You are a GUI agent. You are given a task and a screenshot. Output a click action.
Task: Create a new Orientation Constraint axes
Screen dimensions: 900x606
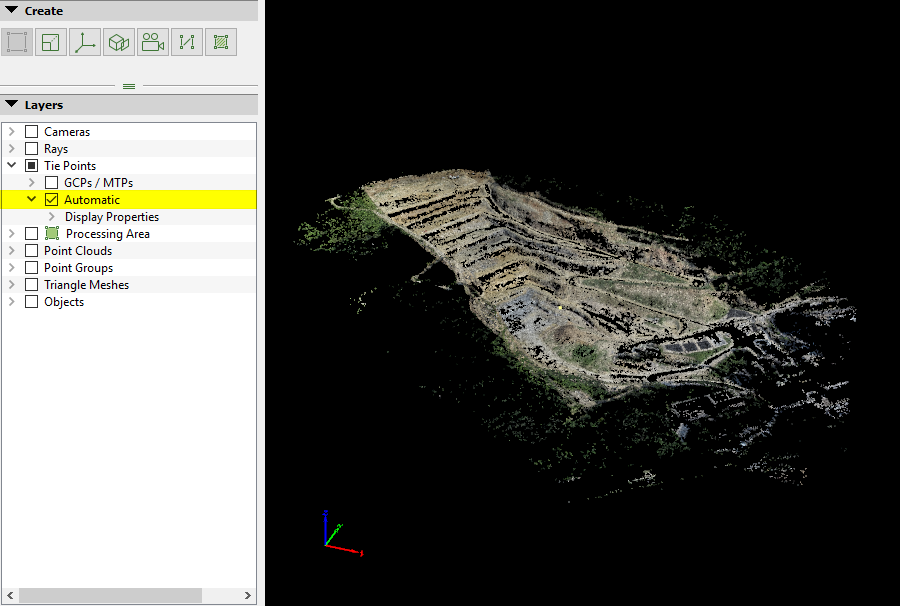pos(85,42)
